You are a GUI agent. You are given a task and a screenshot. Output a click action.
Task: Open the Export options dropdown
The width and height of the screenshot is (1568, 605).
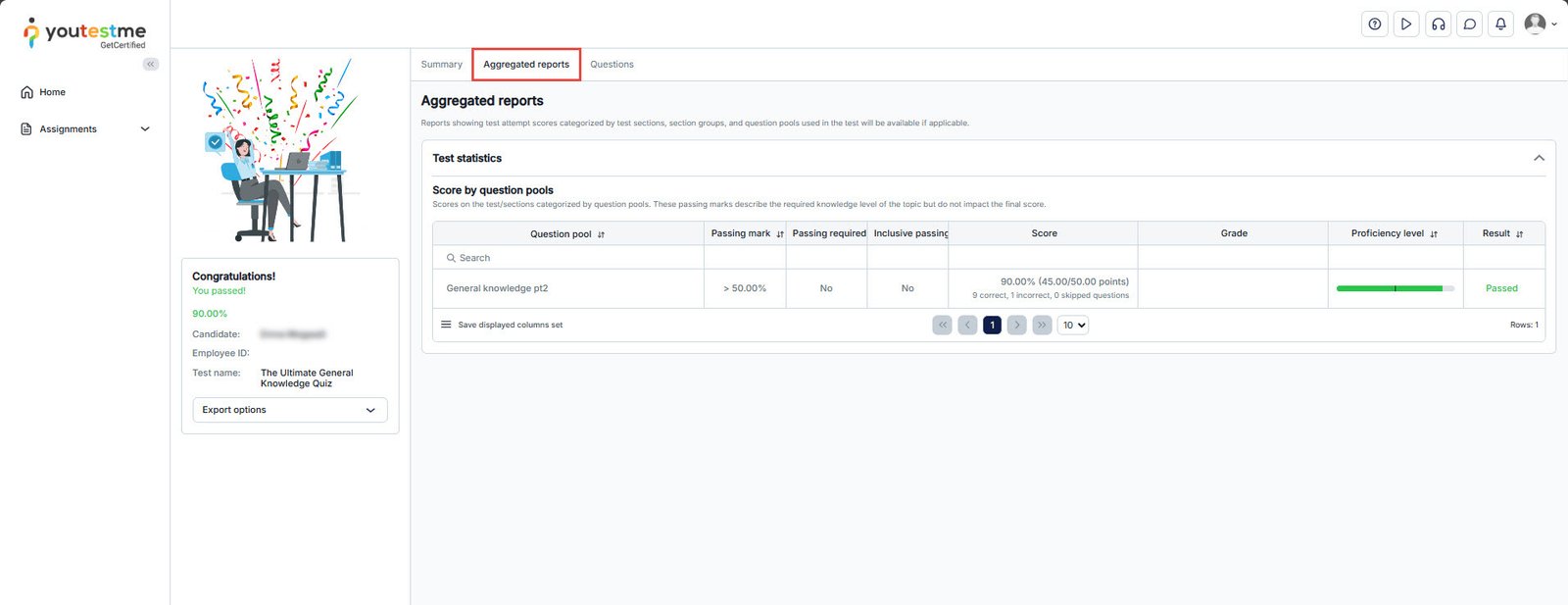click(290, 410)
